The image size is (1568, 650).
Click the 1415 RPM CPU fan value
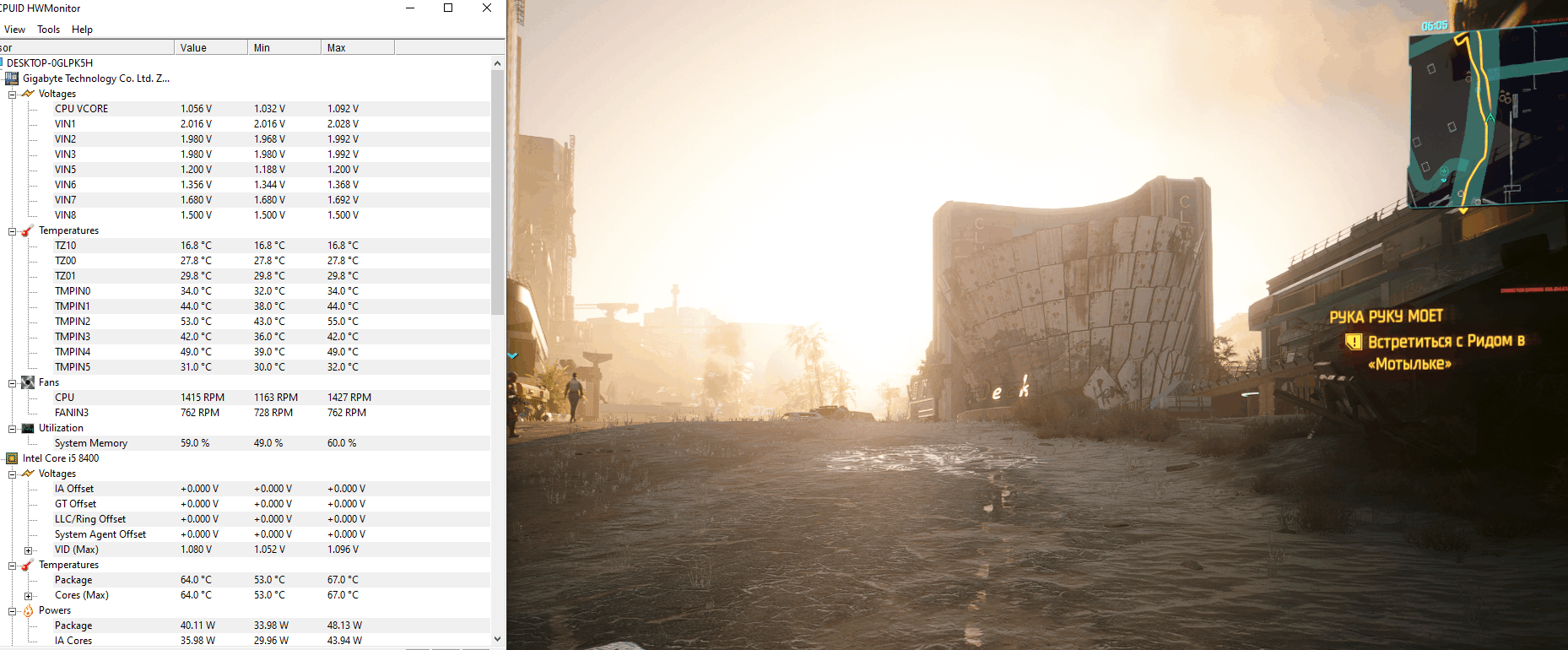203,398
